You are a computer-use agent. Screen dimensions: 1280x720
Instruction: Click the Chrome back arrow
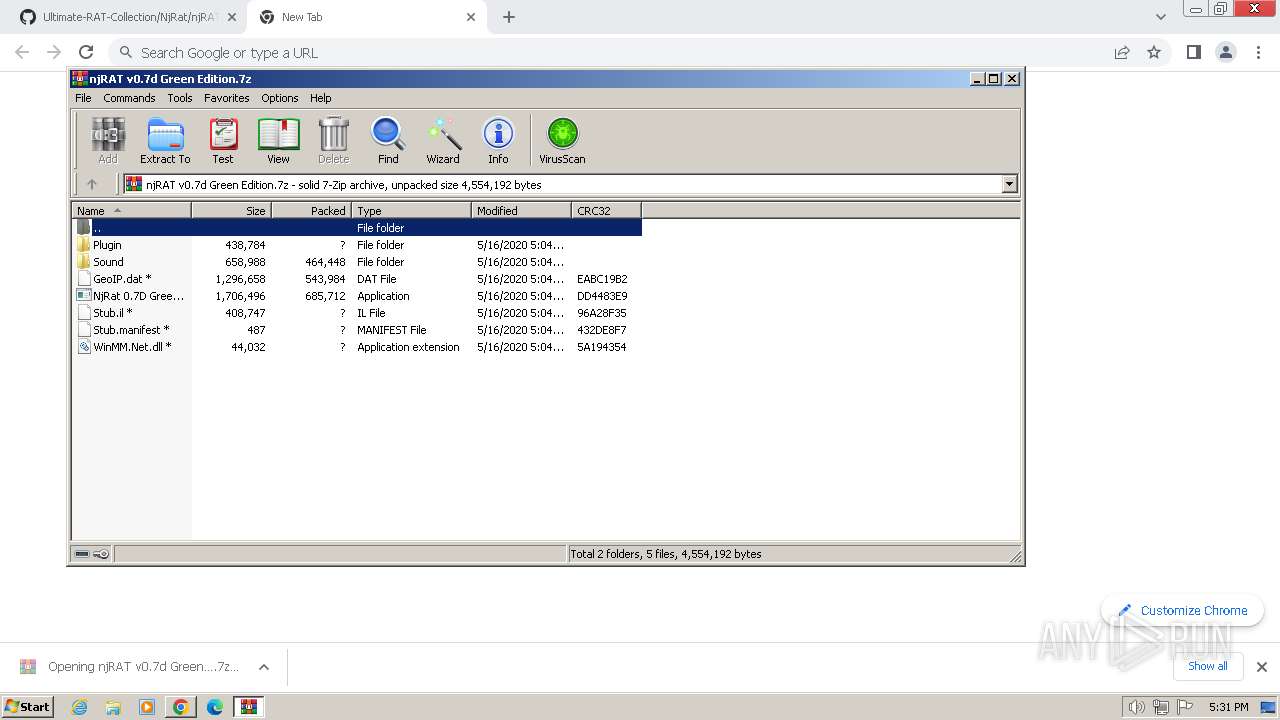[22, 52]
